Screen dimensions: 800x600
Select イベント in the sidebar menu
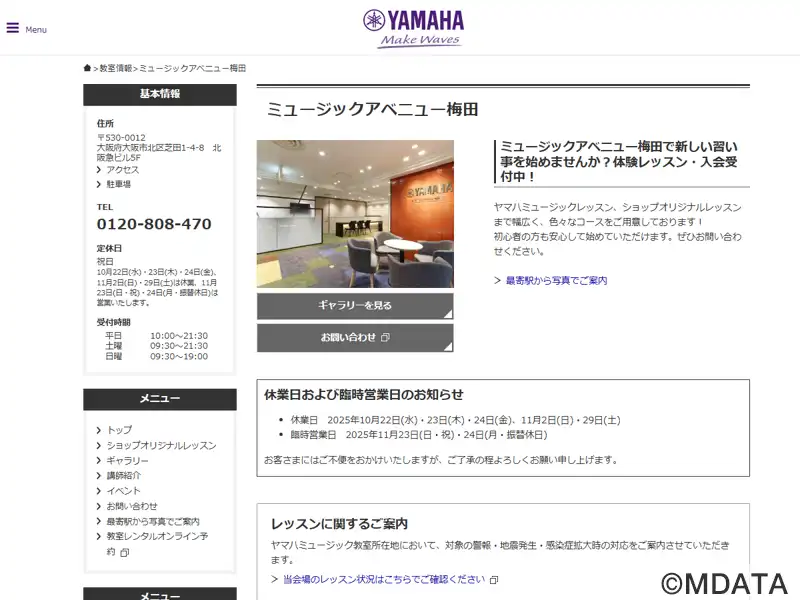(123, 491)
